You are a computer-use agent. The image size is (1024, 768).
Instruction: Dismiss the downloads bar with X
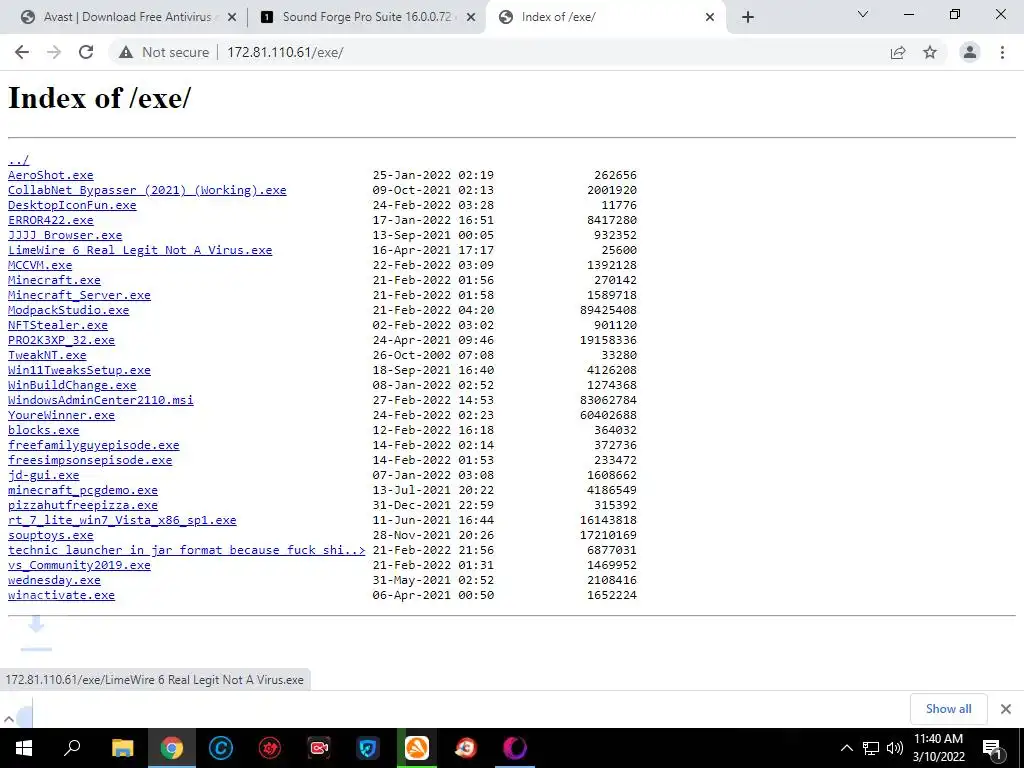(1006, 709)
